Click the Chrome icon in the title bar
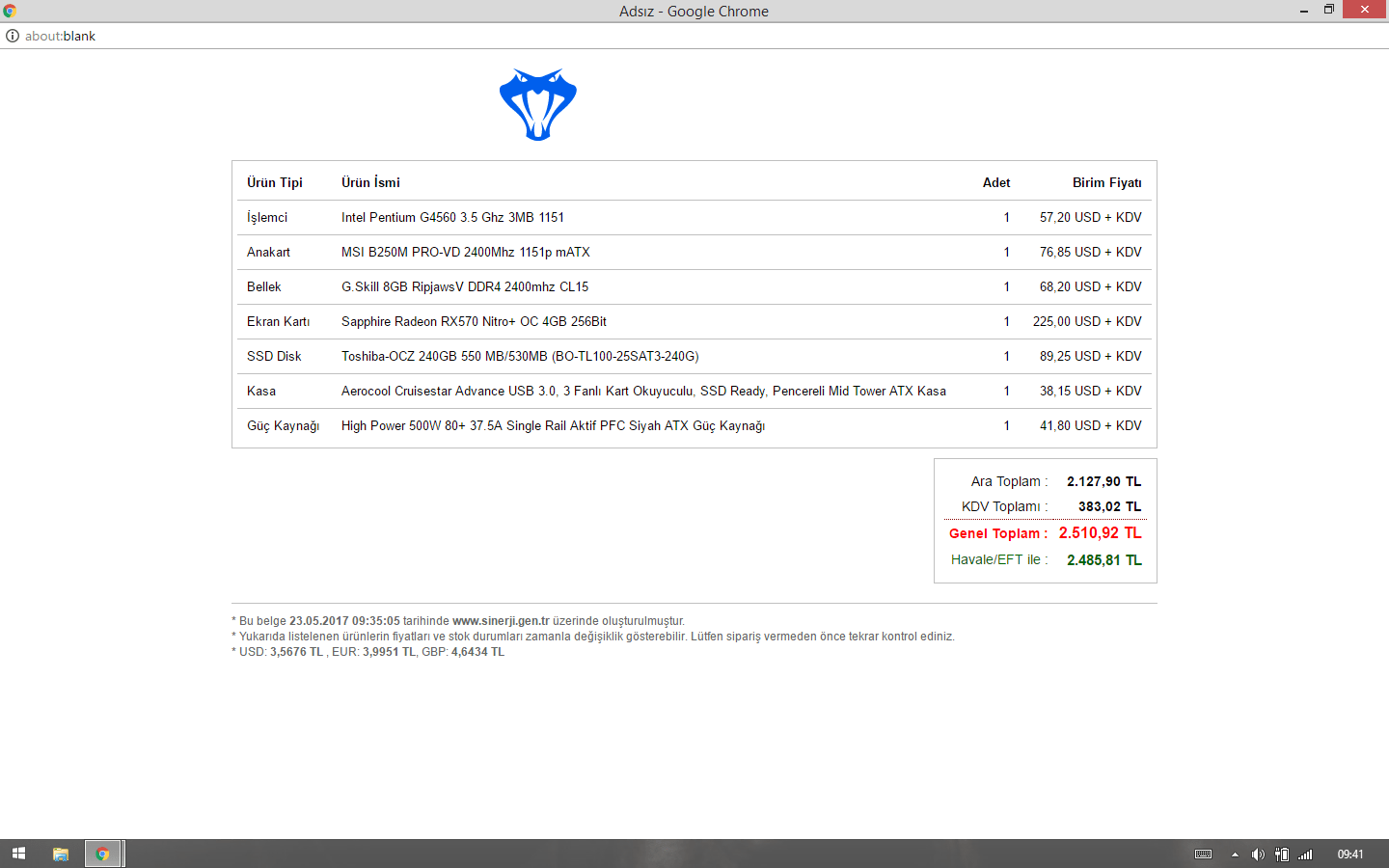 10,11
